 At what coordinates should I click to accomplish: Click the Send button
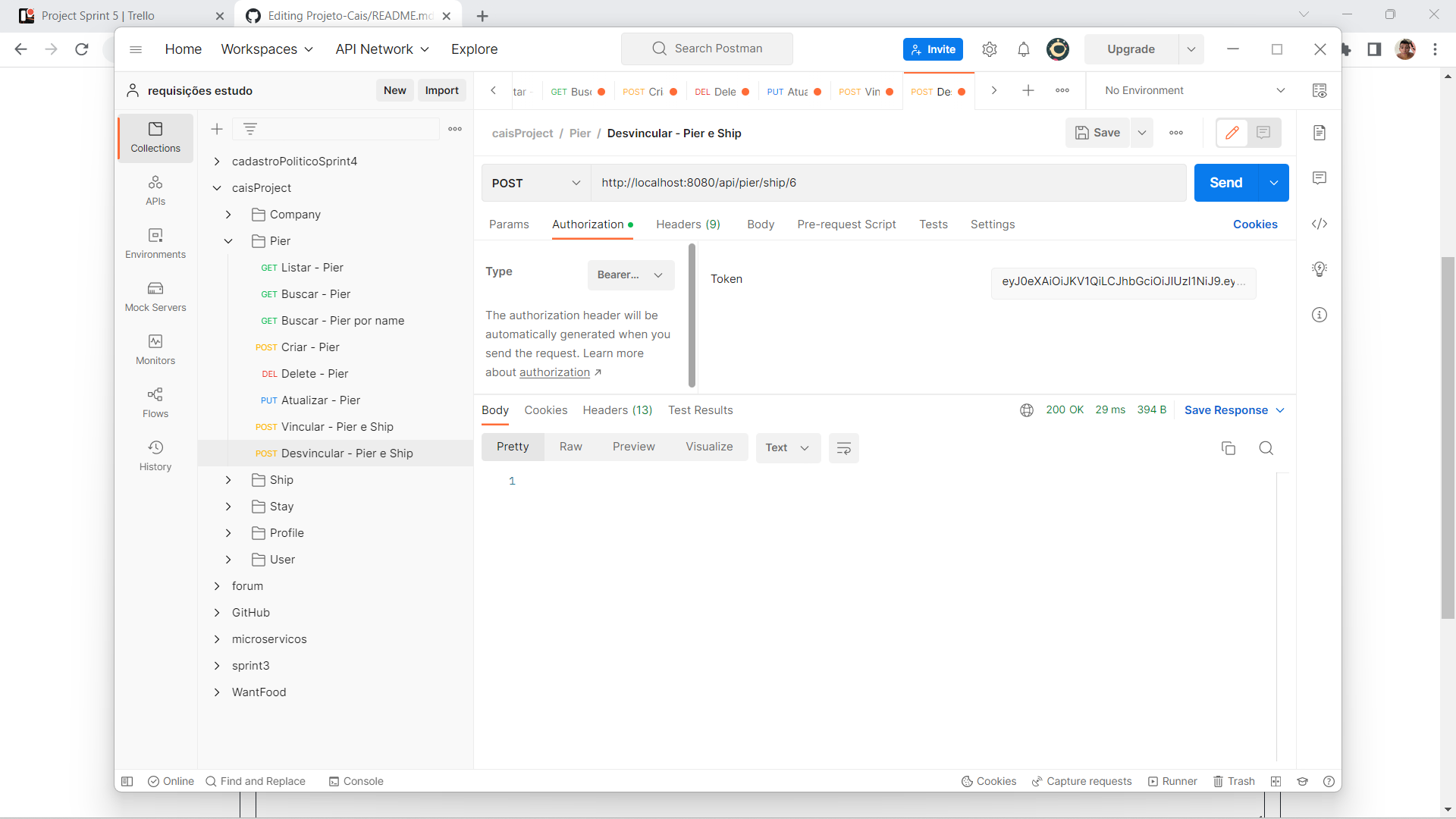(1225, 183)
